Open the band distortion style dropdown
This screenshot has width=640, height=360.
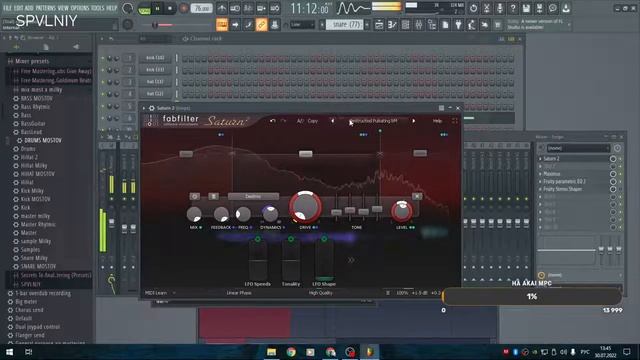click(253, 196)
